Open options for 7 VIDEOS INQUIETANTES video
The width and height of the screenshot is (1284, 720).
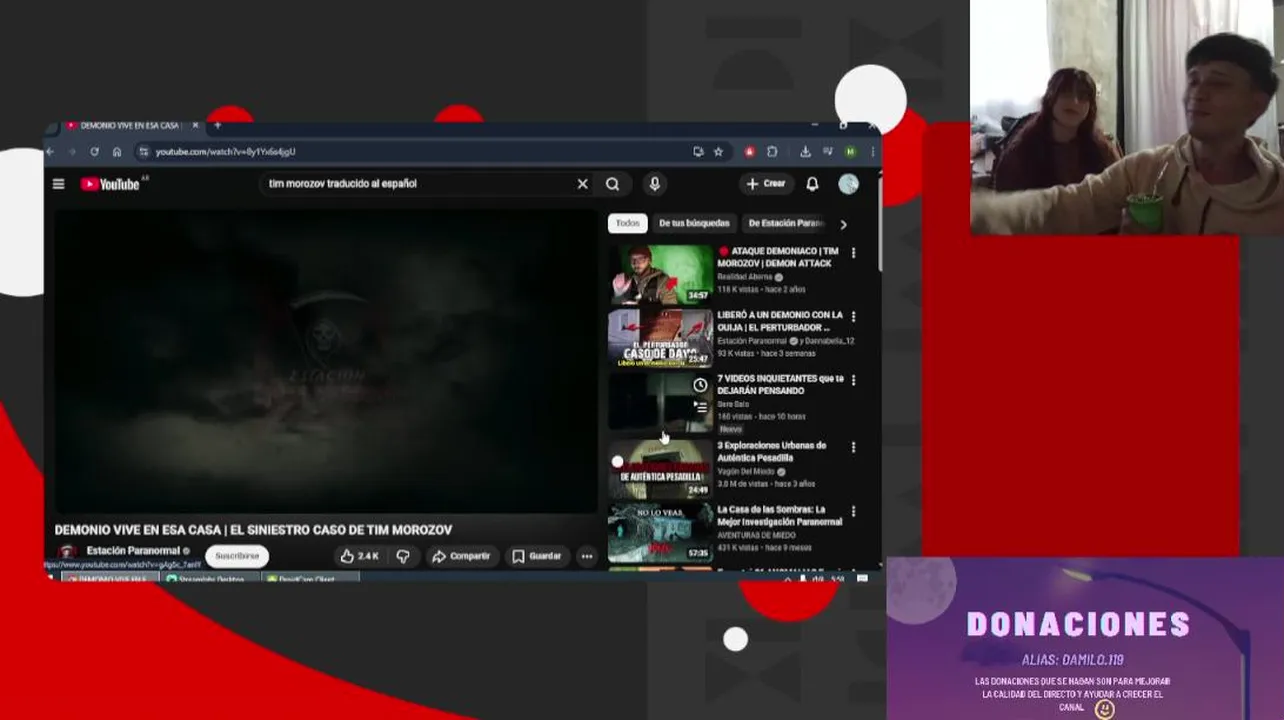point(853,381)
